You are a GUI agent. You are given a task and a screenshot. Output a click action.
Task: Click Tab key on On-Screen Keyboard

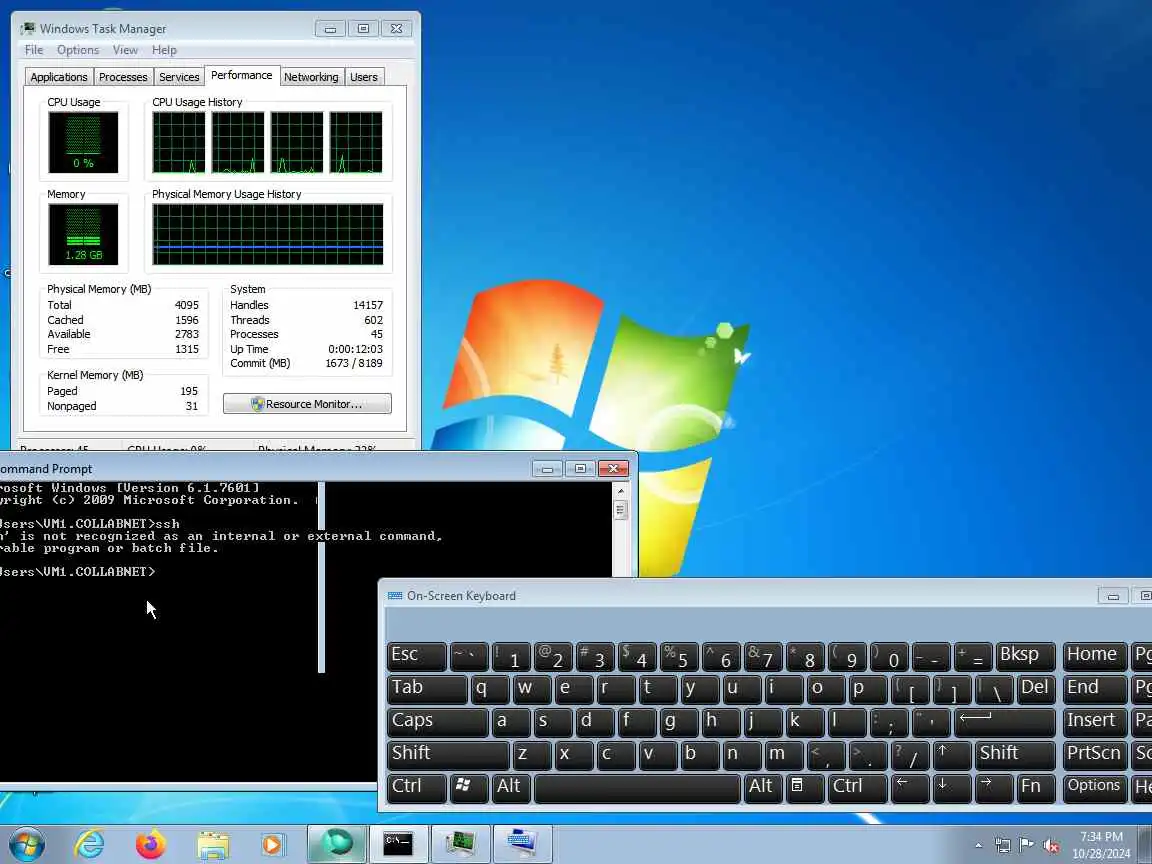(x=427, y=689)
